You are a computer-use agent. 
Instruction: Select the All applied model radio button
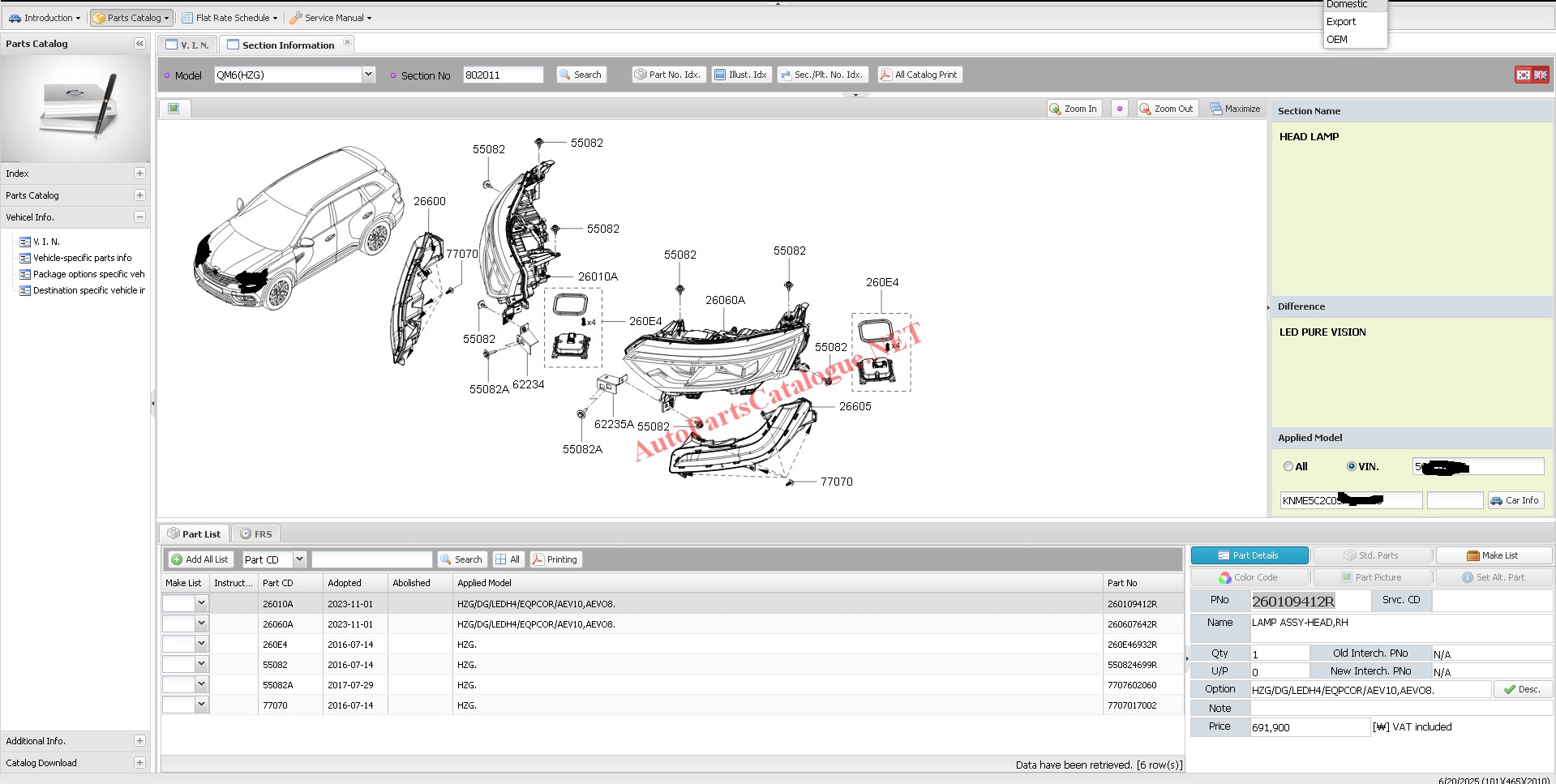(x=1288, y=466)
